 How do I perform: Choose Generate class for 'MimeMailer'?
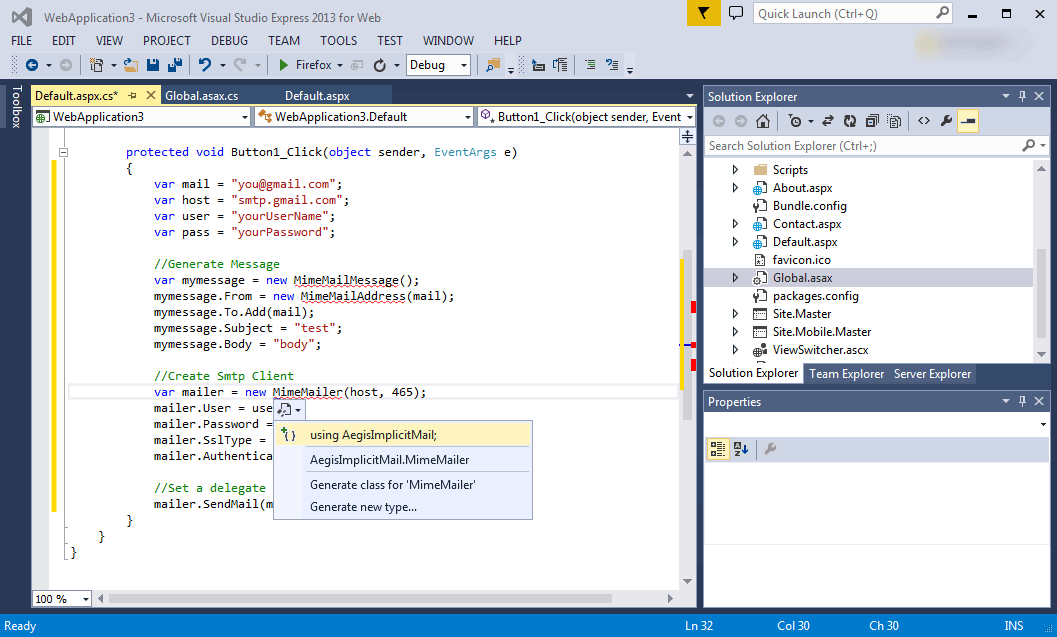tap(403, 485)
